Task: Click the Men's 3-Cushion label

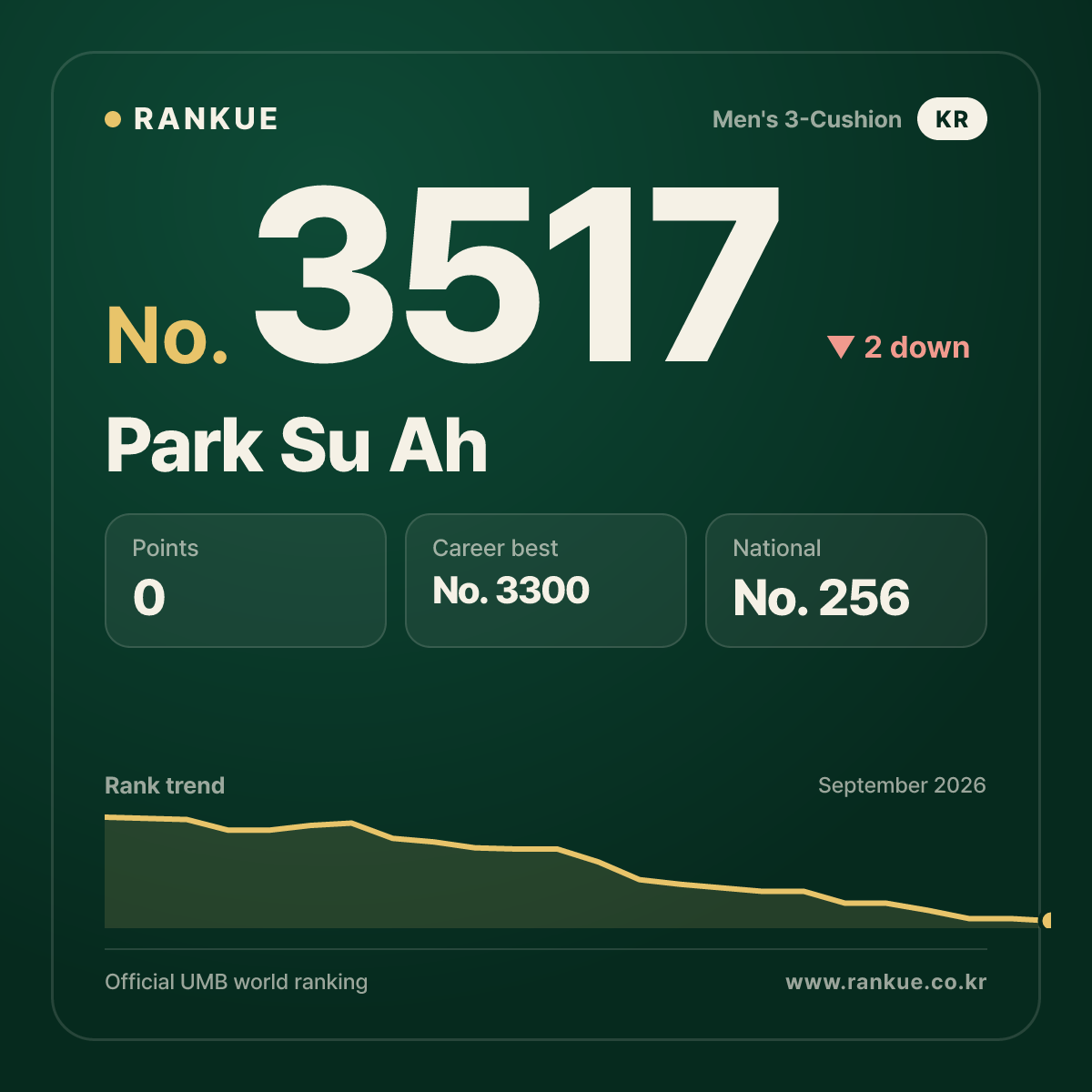Action: (x=807, y=119)
